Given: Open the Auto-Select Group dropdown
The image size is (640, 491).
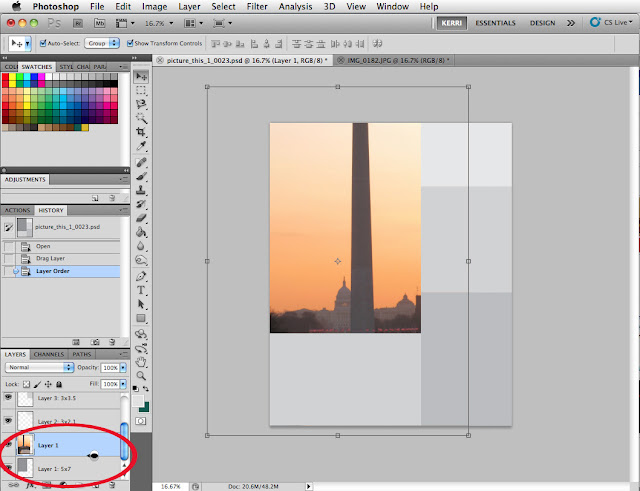Looking at the screenshot, I should point(105,44).
